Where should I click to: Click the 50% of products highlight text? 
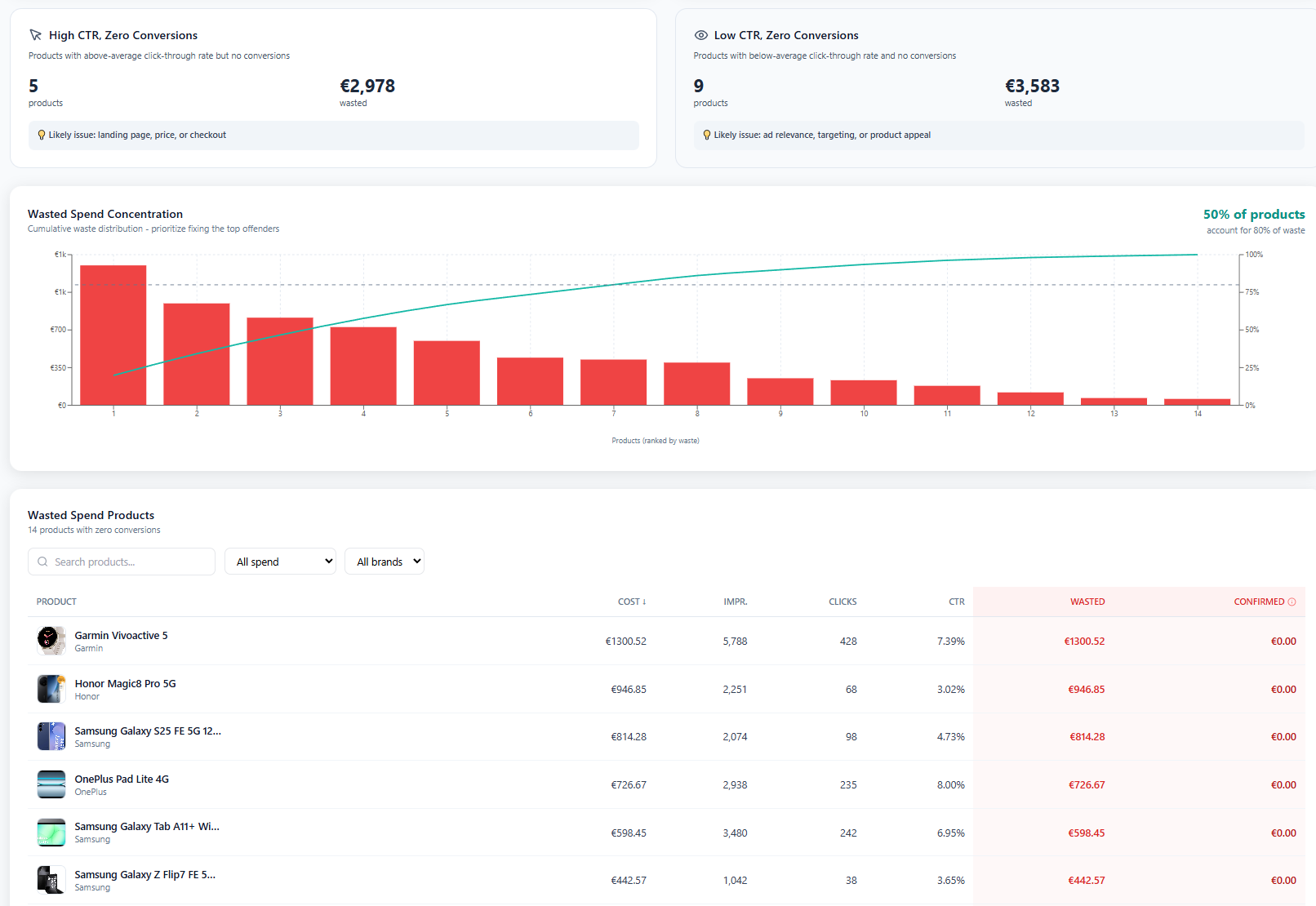click(1254, 214)
